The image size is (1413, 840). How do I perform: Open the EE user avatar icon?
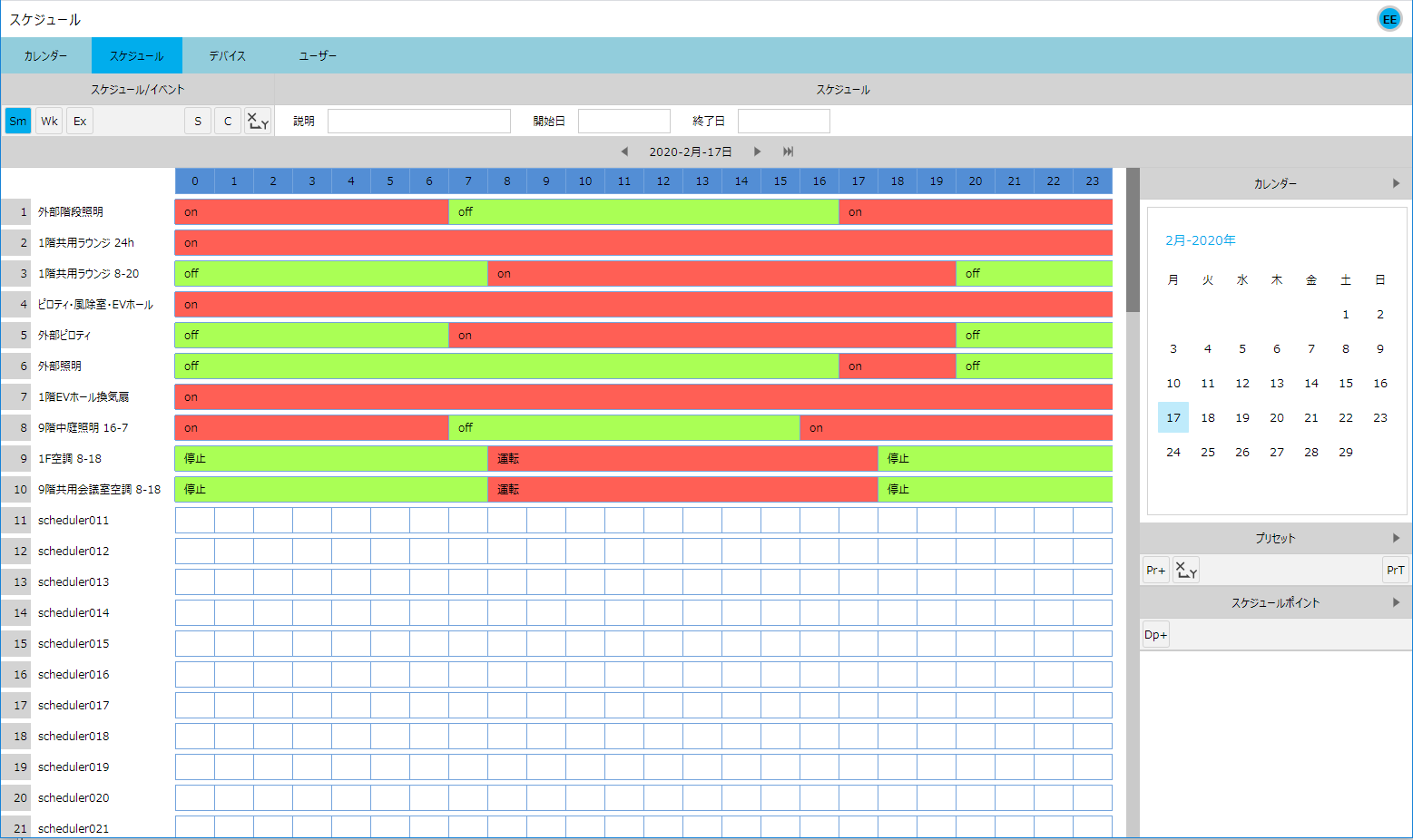(x=1389, y=19)
